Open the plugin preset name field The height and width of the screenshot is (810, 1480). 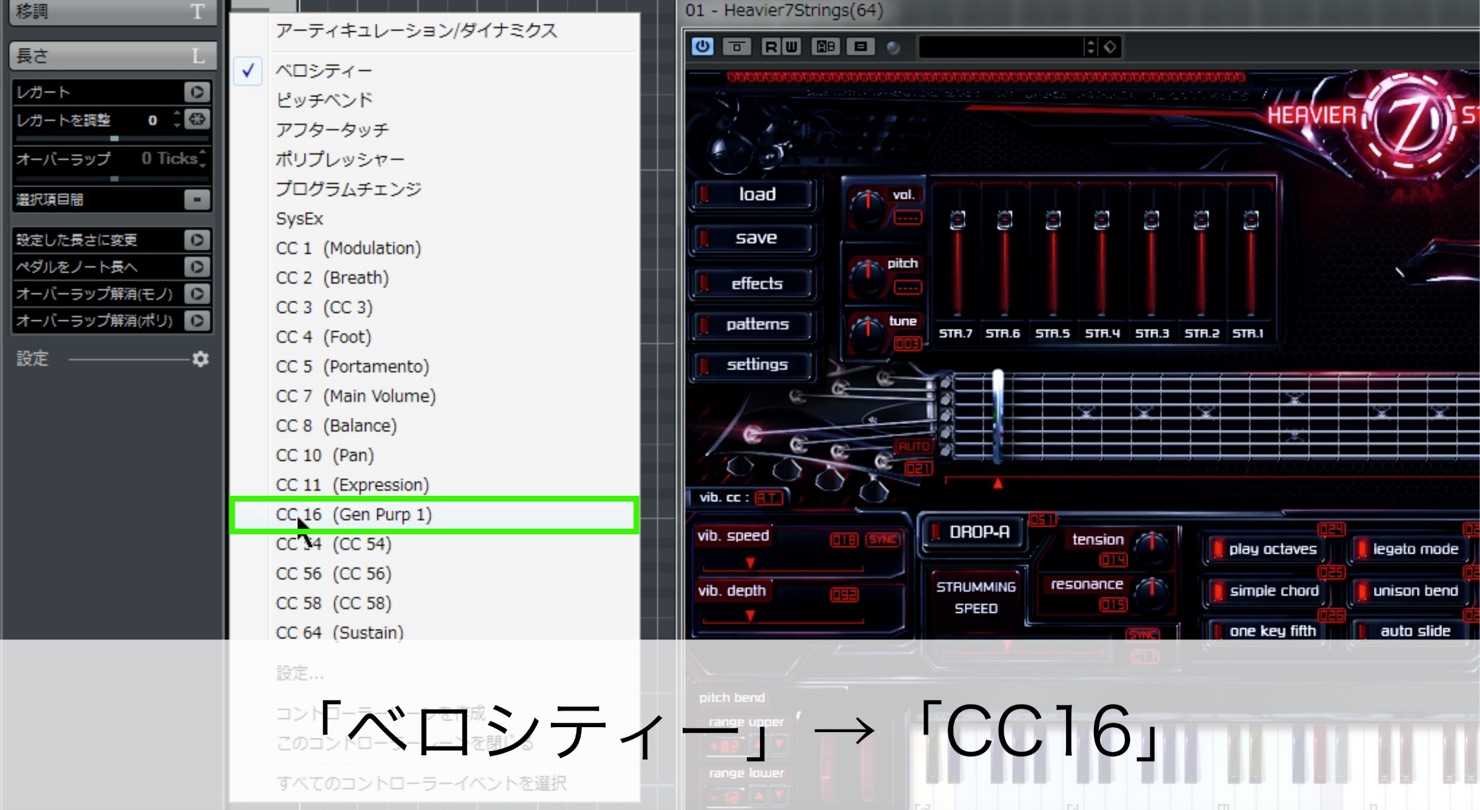click(1000, 47)
